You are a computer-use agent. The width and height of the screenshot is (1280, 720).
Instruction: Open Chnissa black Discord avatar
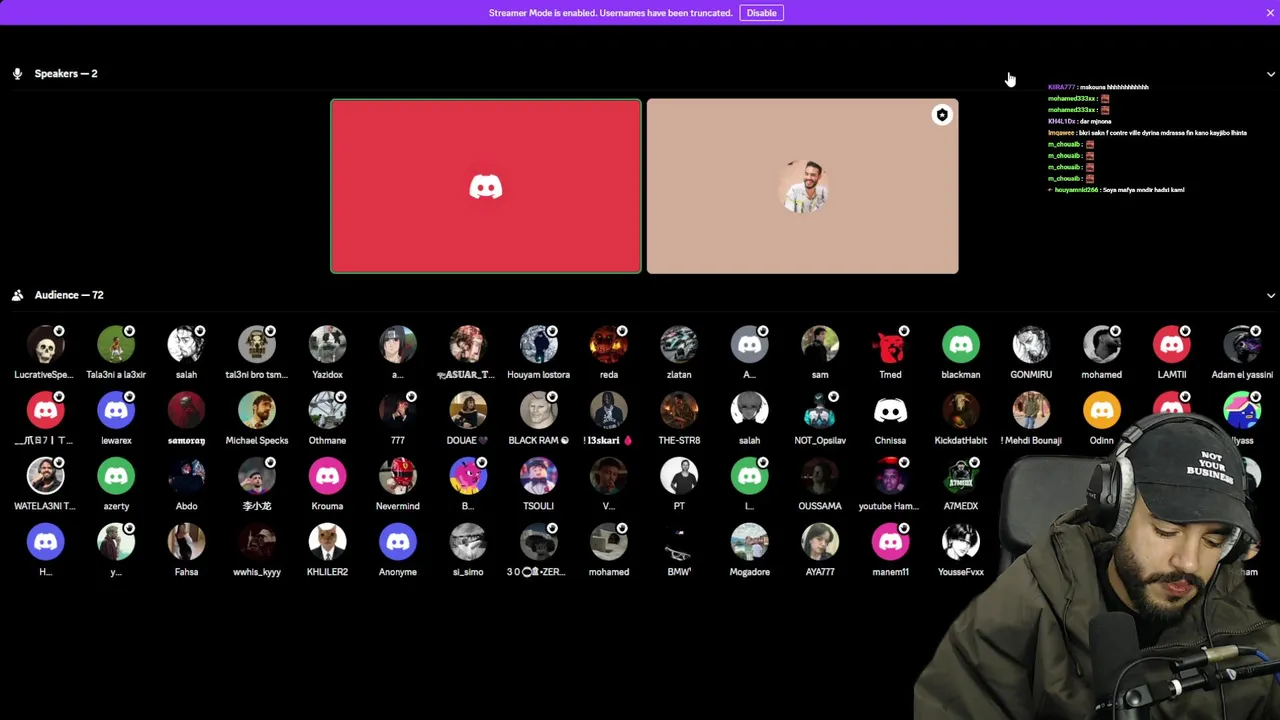point(890,411)
